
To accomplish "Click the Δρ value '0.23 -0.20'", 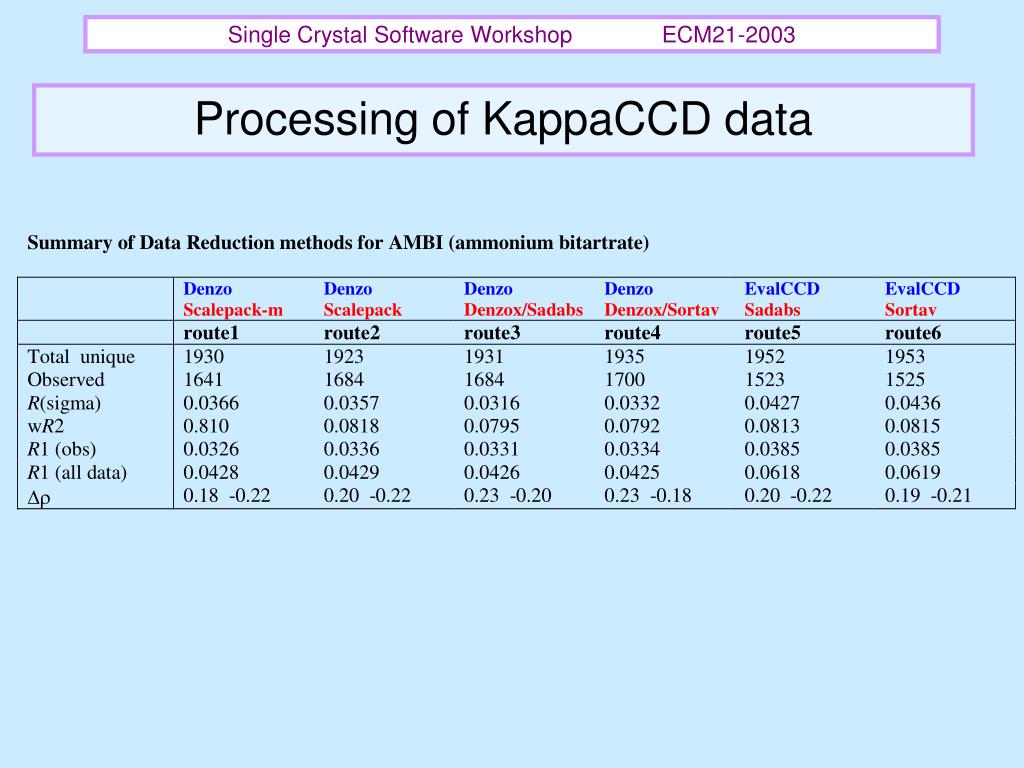I will pos(508,496).
